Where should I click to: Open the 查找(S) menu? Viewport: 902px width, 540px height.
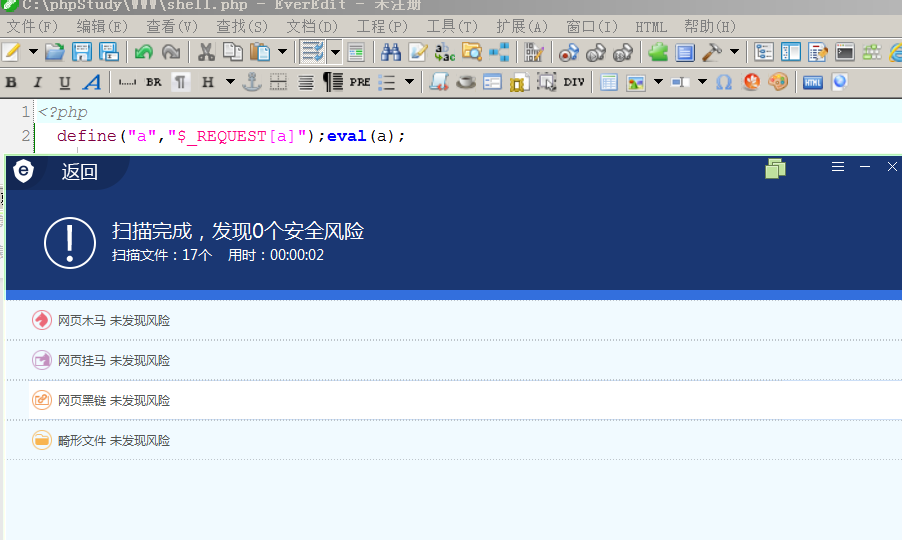[242, 26]
